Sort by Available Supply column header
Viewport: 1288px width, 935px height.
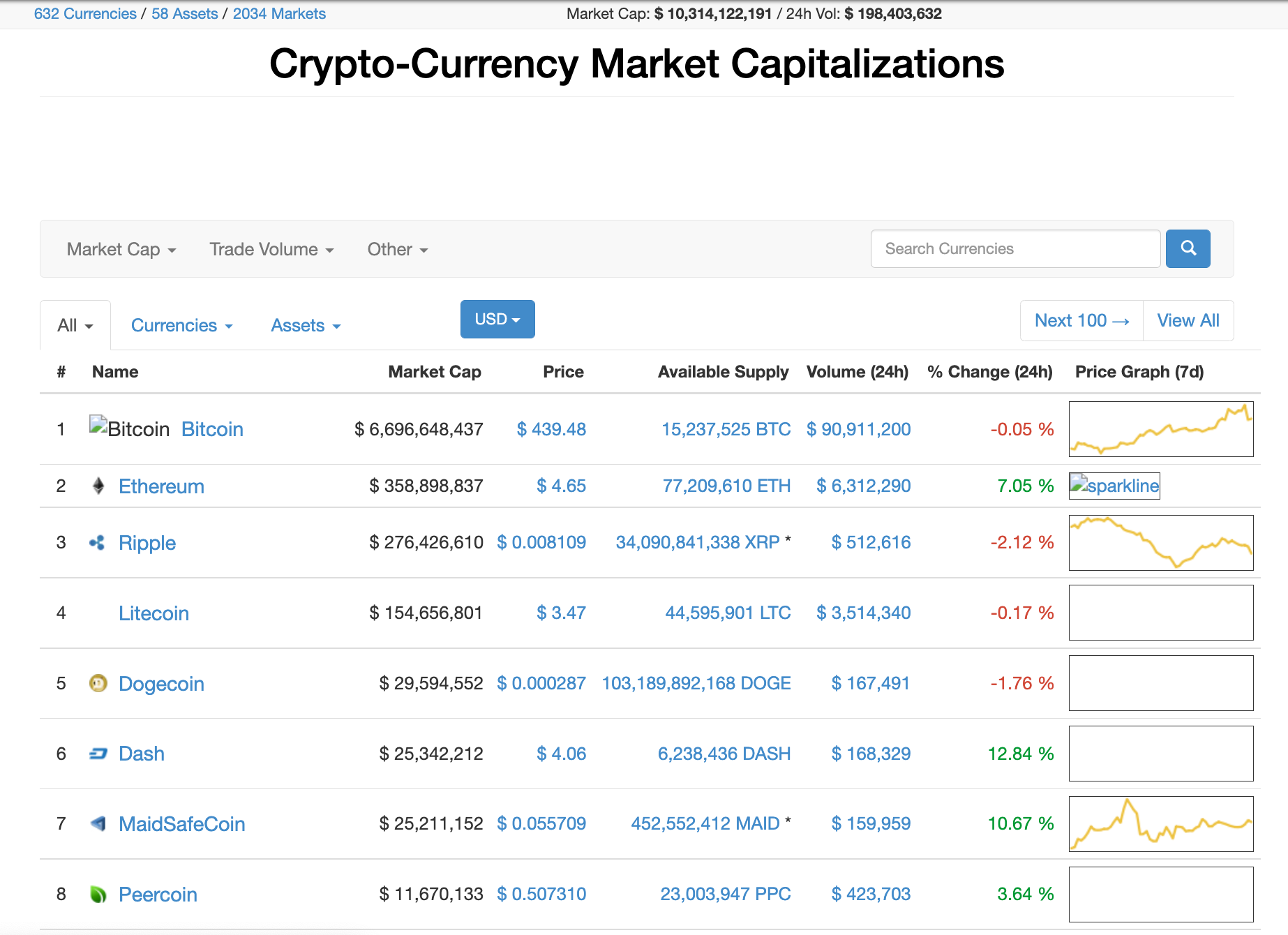[x=723, y=372]
